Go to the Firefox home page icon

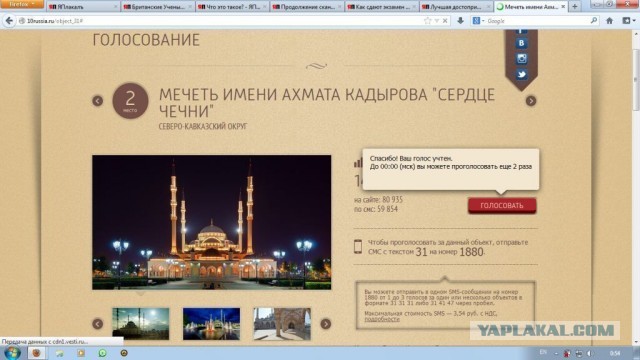(x=609, y=21)
